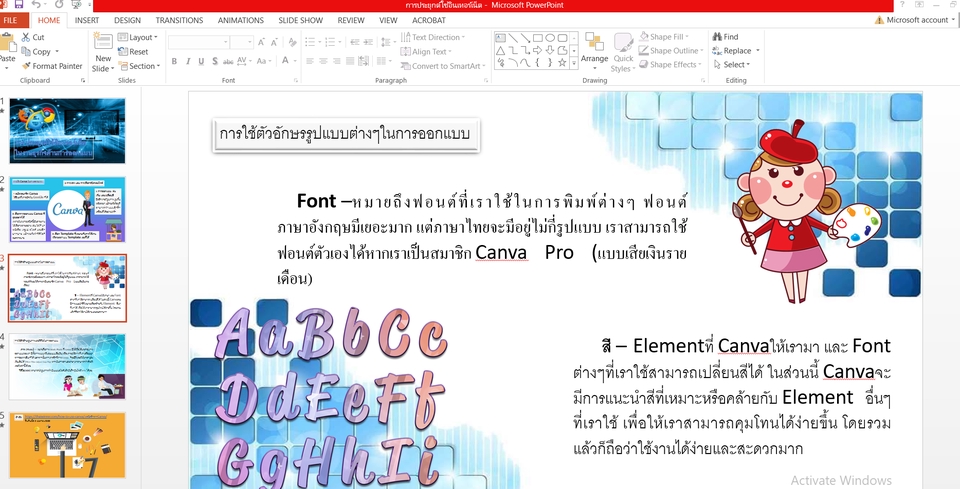Click the Redo icon in quick access toolbar
960x489 pixels.
click(x=59, y=5)
